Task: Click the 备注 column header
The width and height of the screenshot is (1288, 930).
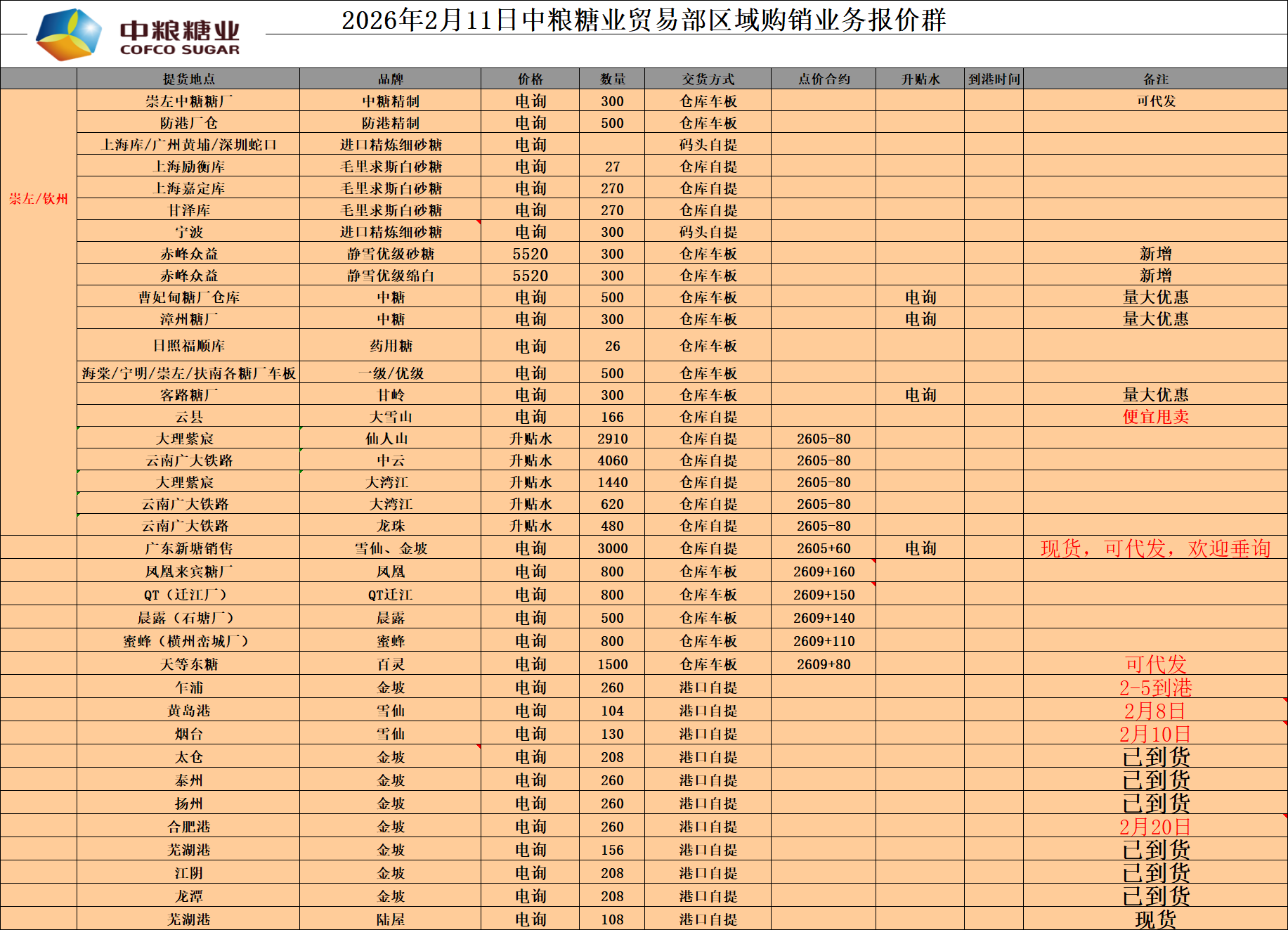Action: click(1155, 79)
